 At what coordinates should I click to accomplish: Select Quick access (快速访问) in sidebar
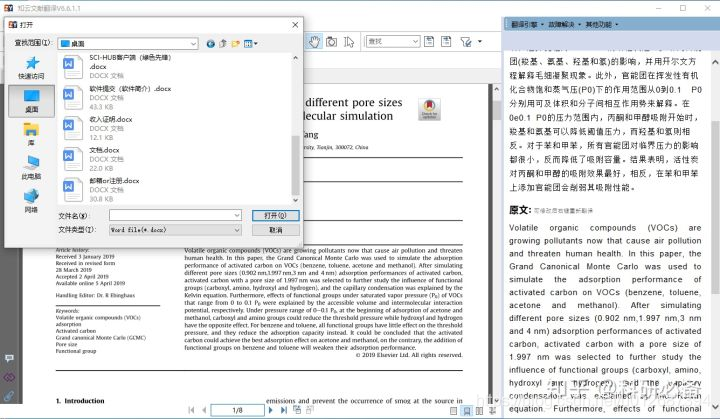tap(31, 68)
